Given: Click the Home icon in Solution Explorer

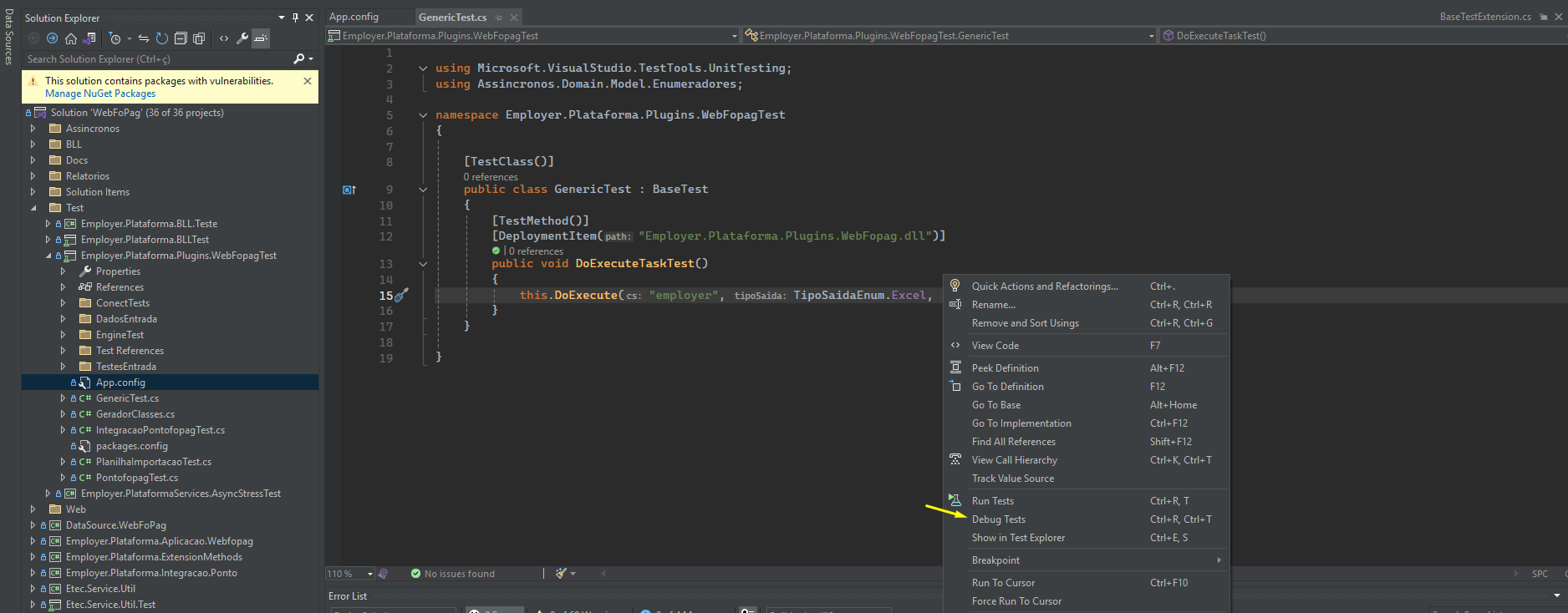Looking at the screenshot, I should pos(71,38).
